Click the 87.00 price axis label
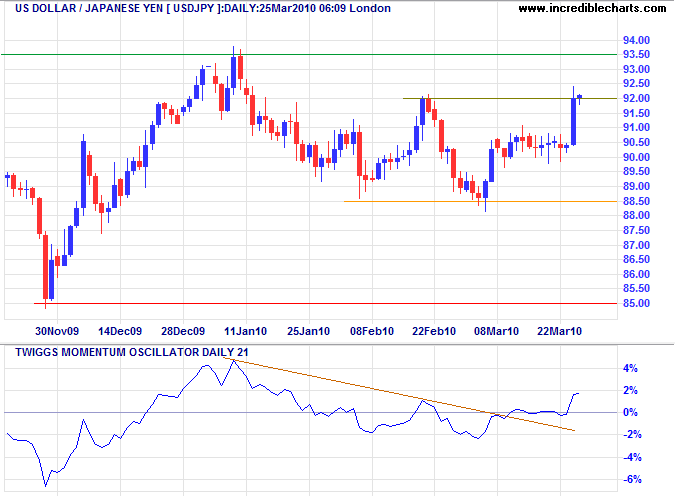Screen dimensions: 675x500 [x=636, y=245]
